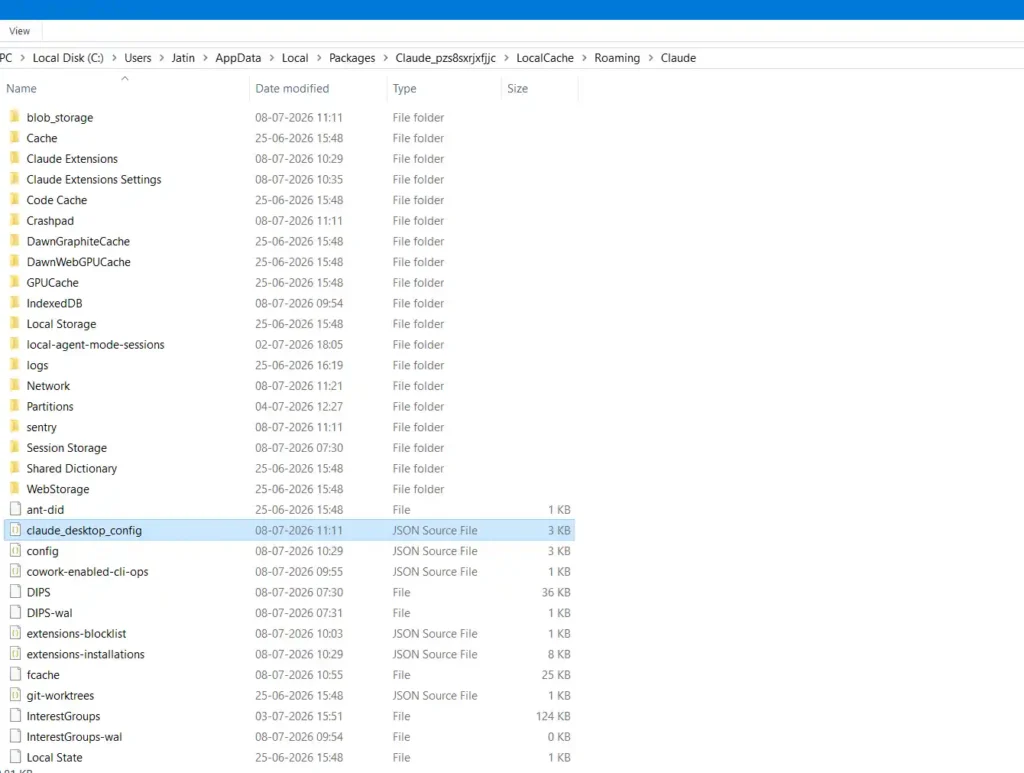Click the config JSON file icon

[x=15, y=551]
